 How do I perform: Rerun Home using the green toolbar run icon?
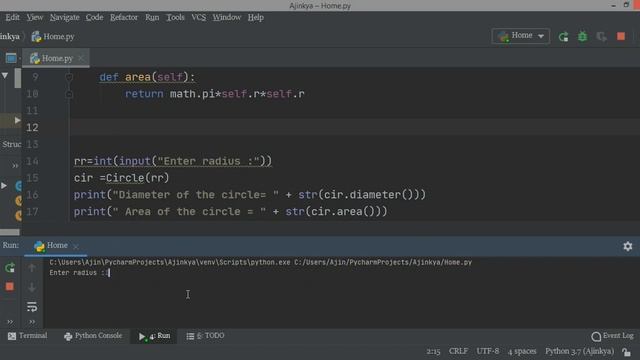[x=563, y=37]
